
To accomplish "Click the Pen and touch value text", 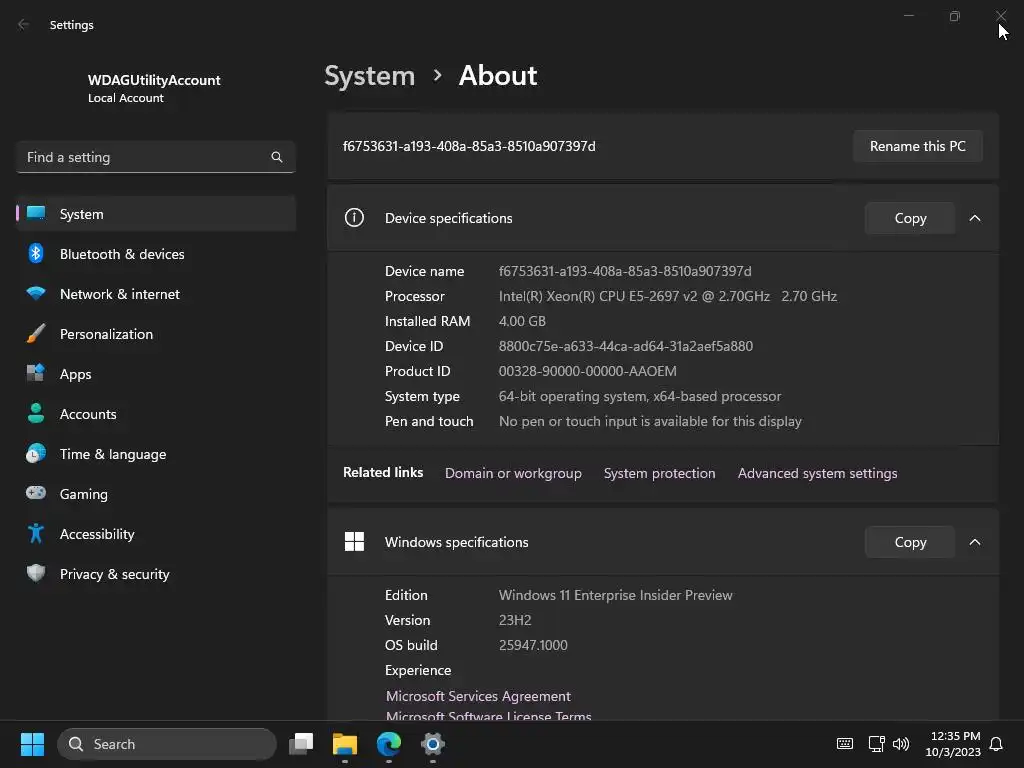I will 650,421.
